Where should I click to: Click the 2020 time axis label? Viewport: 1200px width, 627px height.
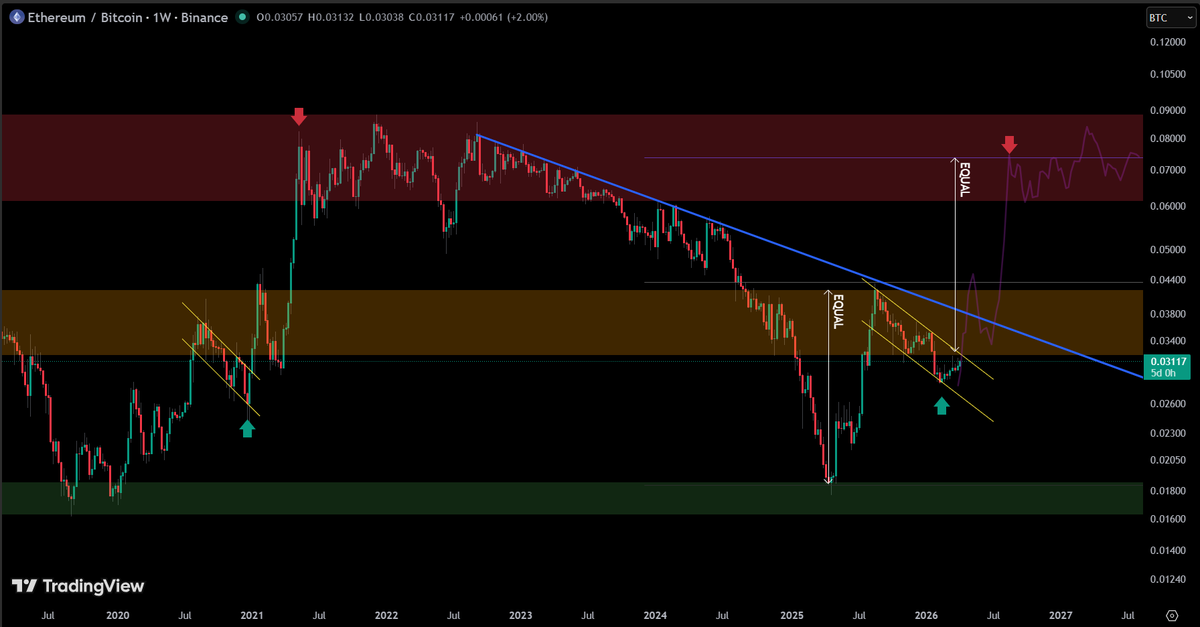(118, 613)
